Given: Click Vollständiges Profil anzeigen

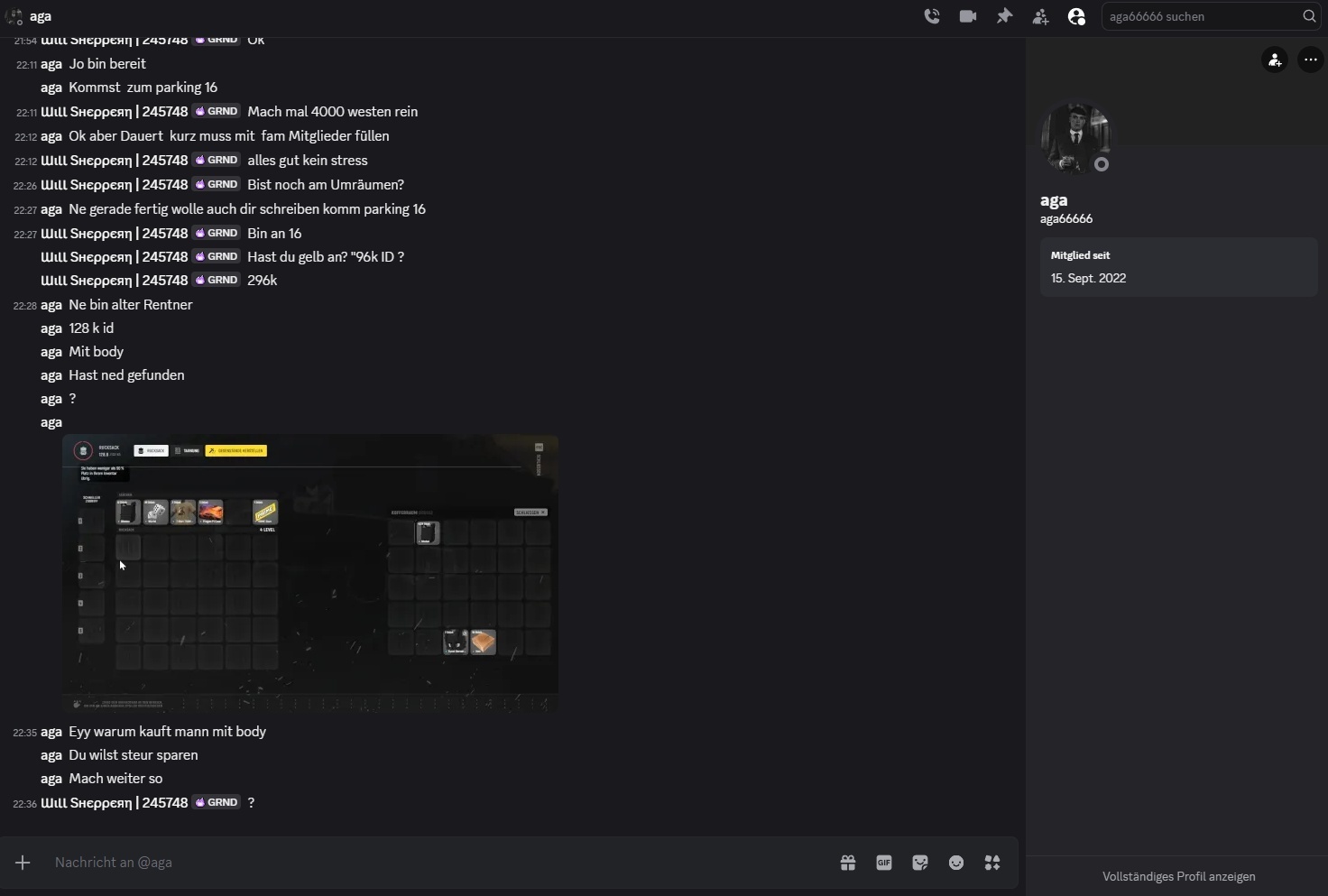Looking at the screenshot, I should [1178, 876].
